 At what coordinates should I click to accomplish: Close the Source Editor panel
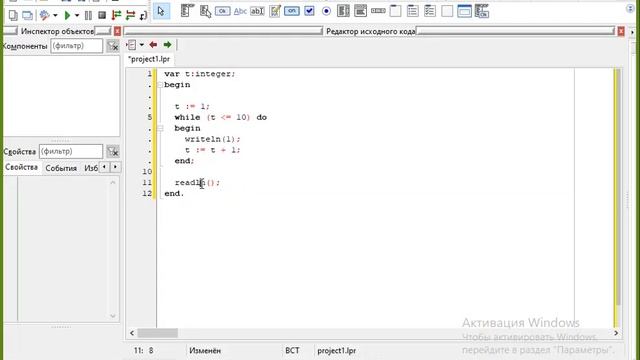click(x=621, y=31)
